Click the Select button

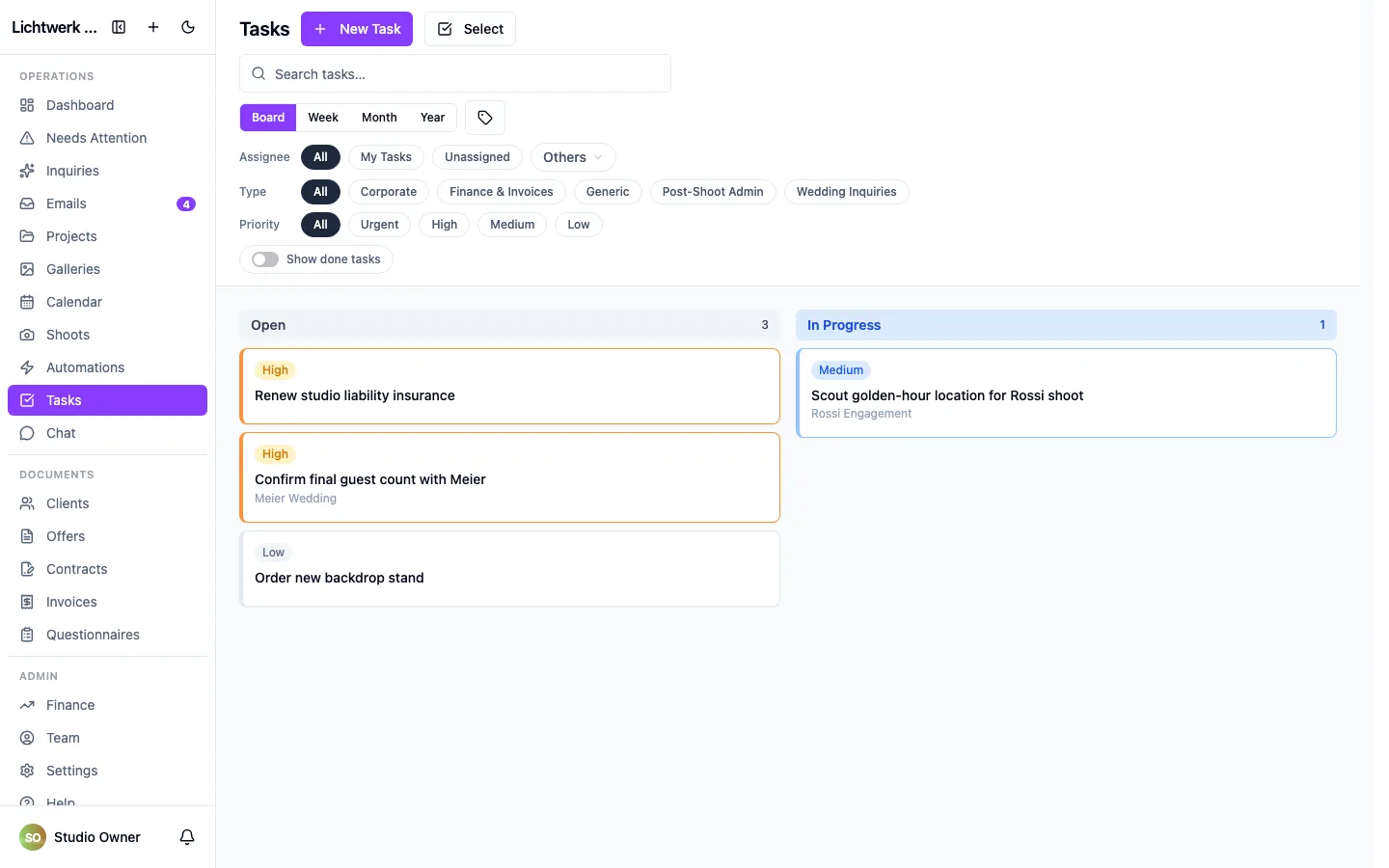point(470,29)
